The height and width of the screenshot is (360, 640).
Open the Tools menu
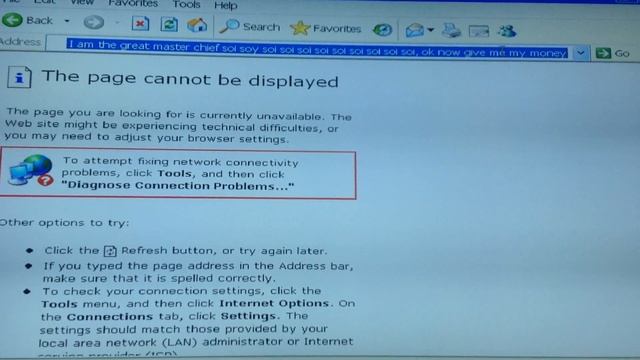click(186, 4)
